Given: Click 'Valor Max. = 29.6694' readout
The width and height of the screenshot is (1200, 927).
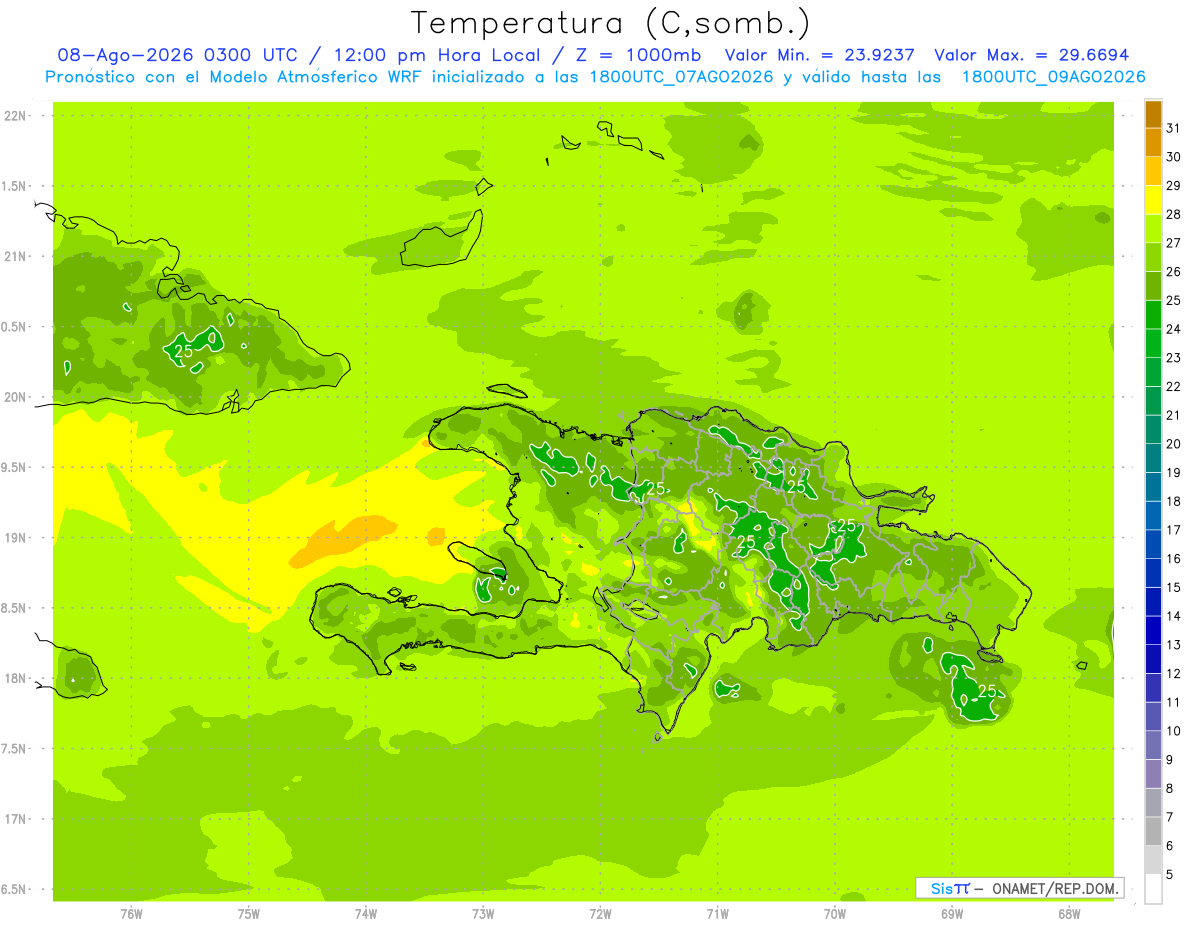Looking at the screenshot, I should (x=1031, y=56).
